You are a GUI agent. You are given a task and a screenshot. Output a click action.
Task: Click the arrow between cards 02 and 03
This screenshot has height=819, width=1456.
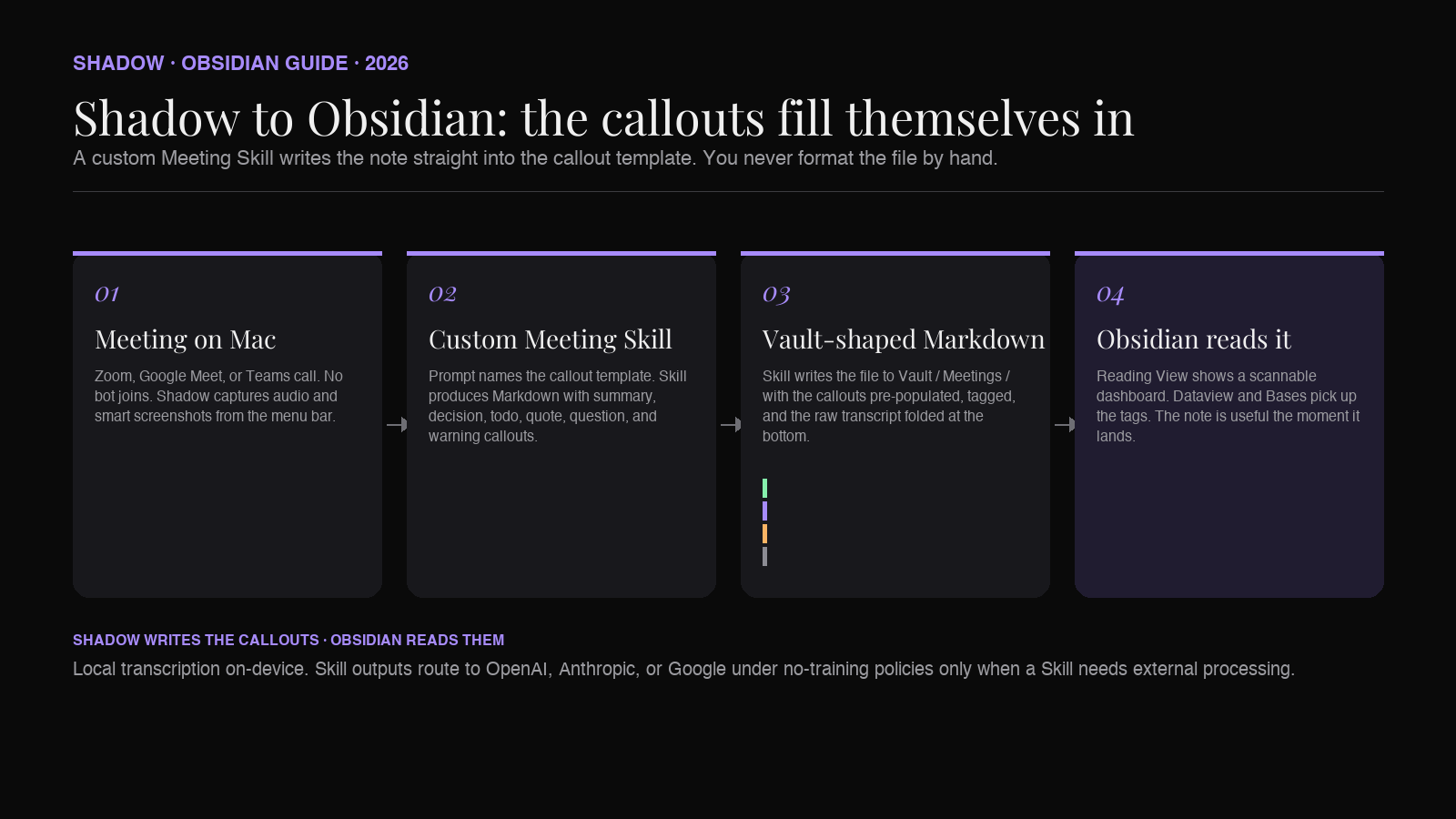click(x=731, y=424)
